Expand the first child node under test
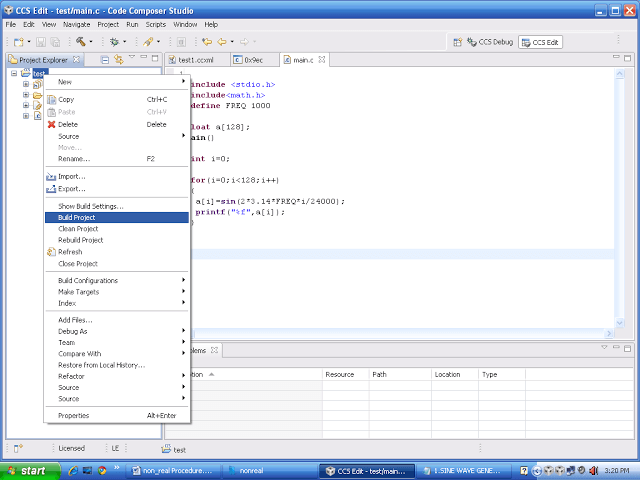 pyautogui.click(x=26, y=84)
